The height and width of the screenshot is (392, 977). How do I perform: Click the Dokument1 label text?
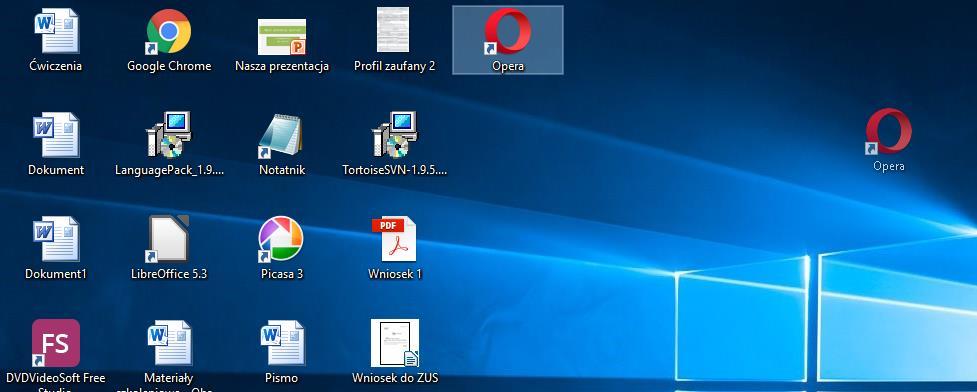tap(55, 274)
